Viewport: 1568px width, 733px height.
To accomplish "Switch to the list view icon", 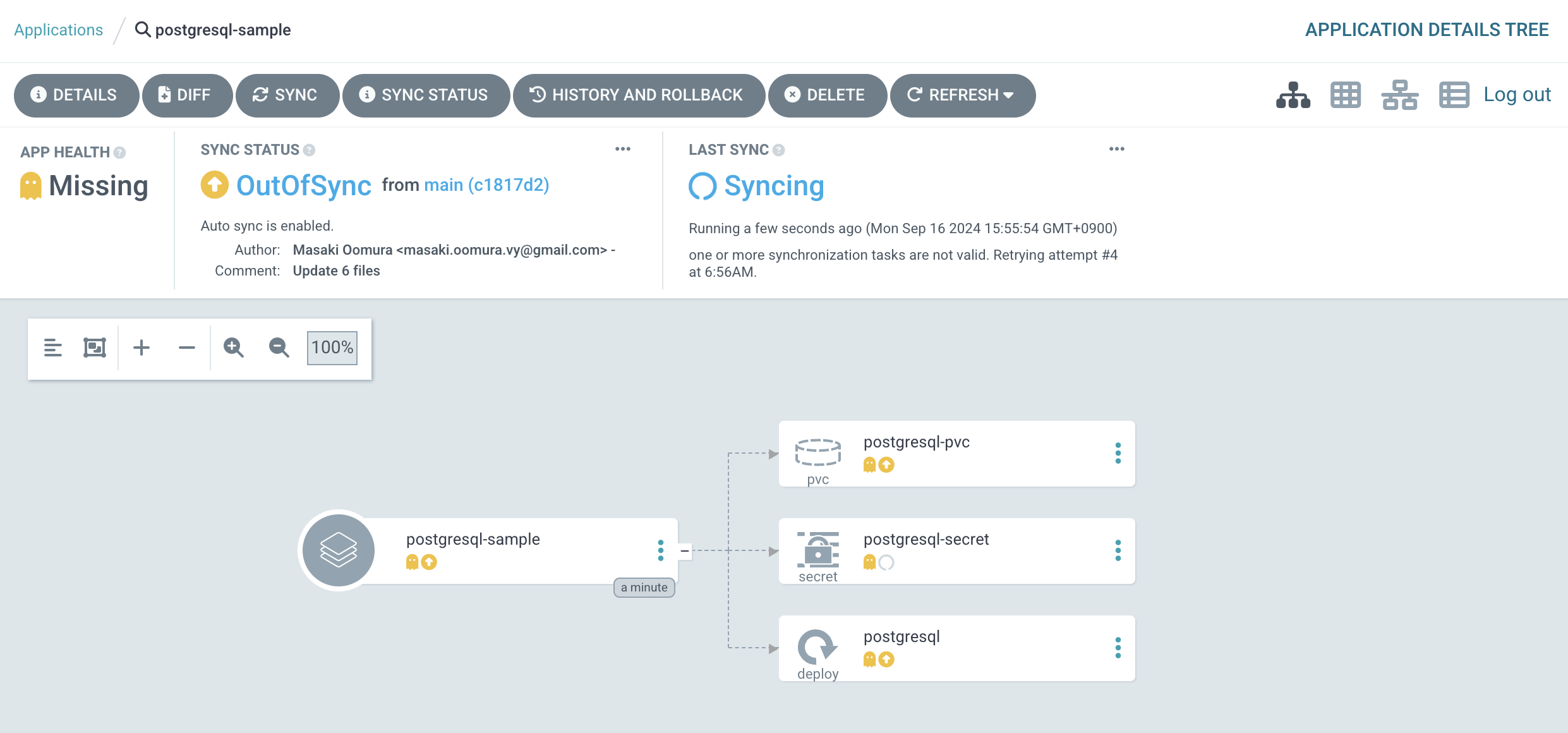I will (1454, 95).
